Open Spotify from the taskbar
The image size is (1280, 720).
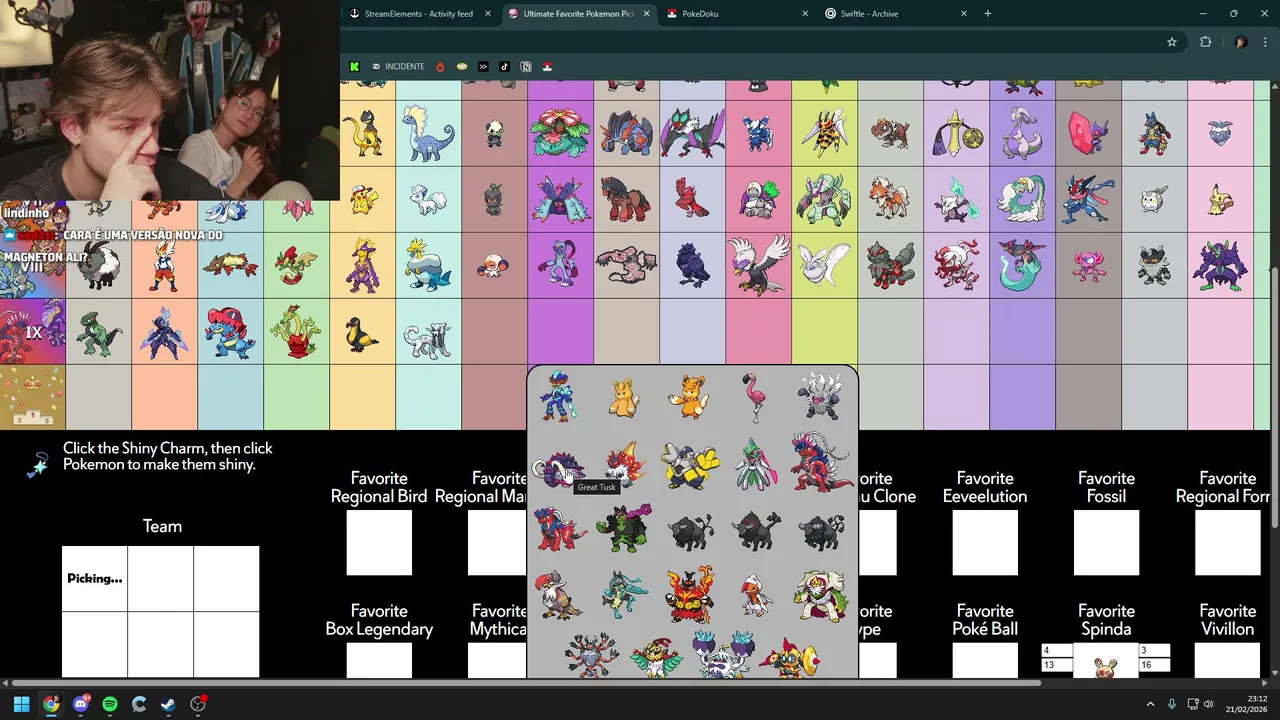110,704
